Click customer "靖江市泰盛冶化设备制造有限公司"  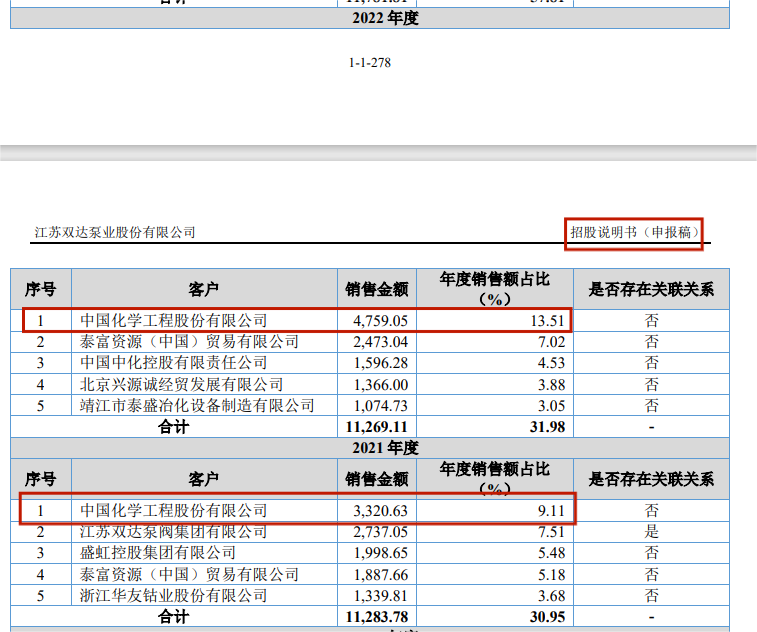197,406
